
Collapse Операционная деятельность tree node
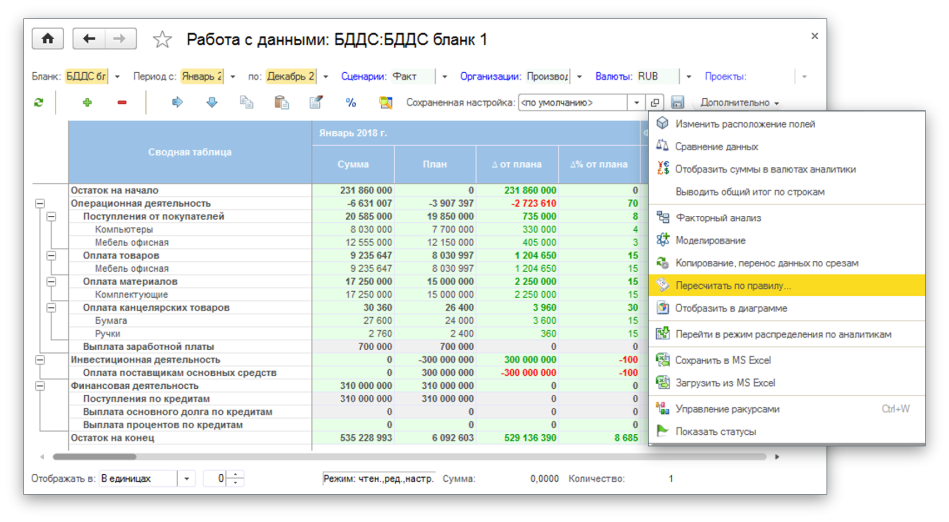tap(39, 203)
